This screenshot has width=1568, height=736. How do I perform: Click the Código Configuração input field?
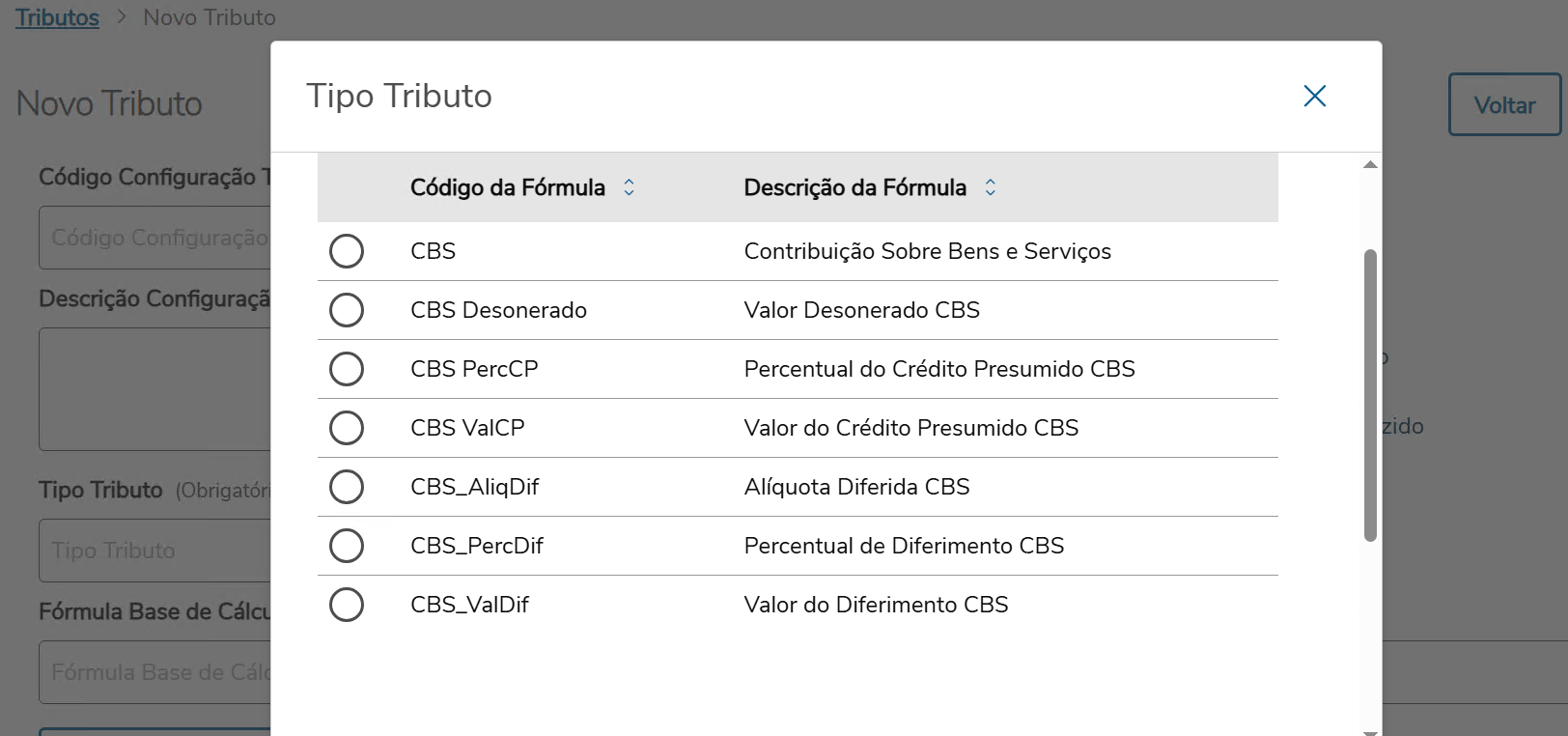click(x=154, y=237)
